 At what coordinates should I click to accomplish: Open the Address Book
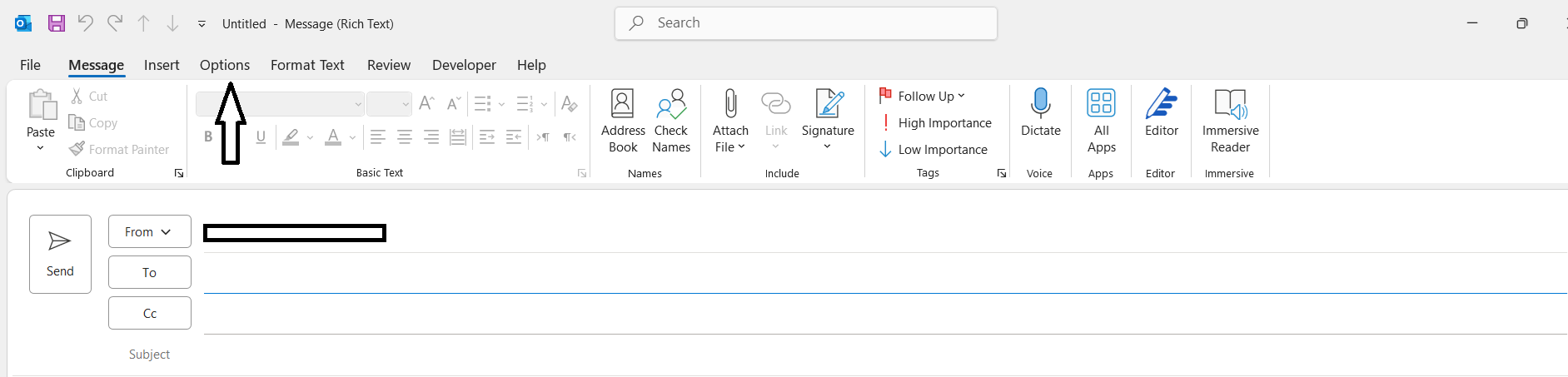pyautogui.click(x=623, y=122)
